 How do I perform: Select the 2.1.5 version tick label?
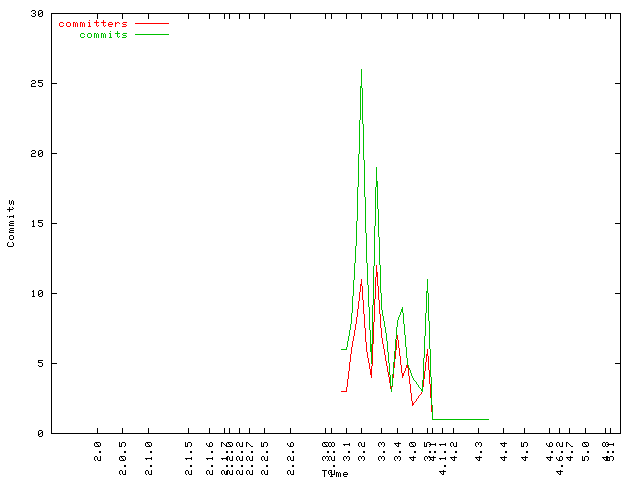pos(188,452)
